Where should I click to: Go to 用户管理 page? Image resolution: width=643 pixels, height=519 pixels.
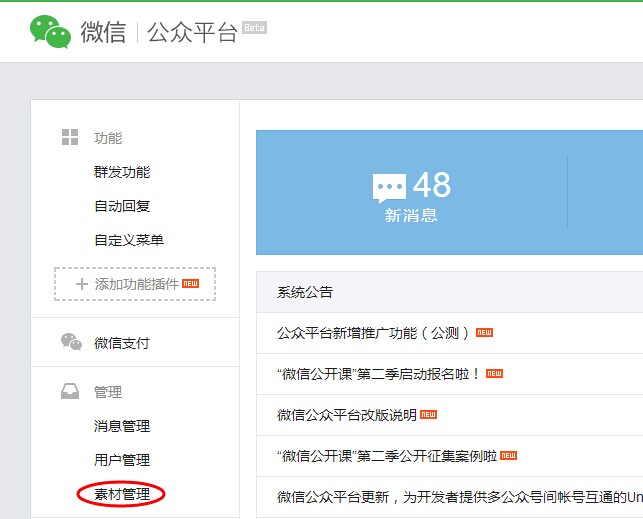(122, 460)
